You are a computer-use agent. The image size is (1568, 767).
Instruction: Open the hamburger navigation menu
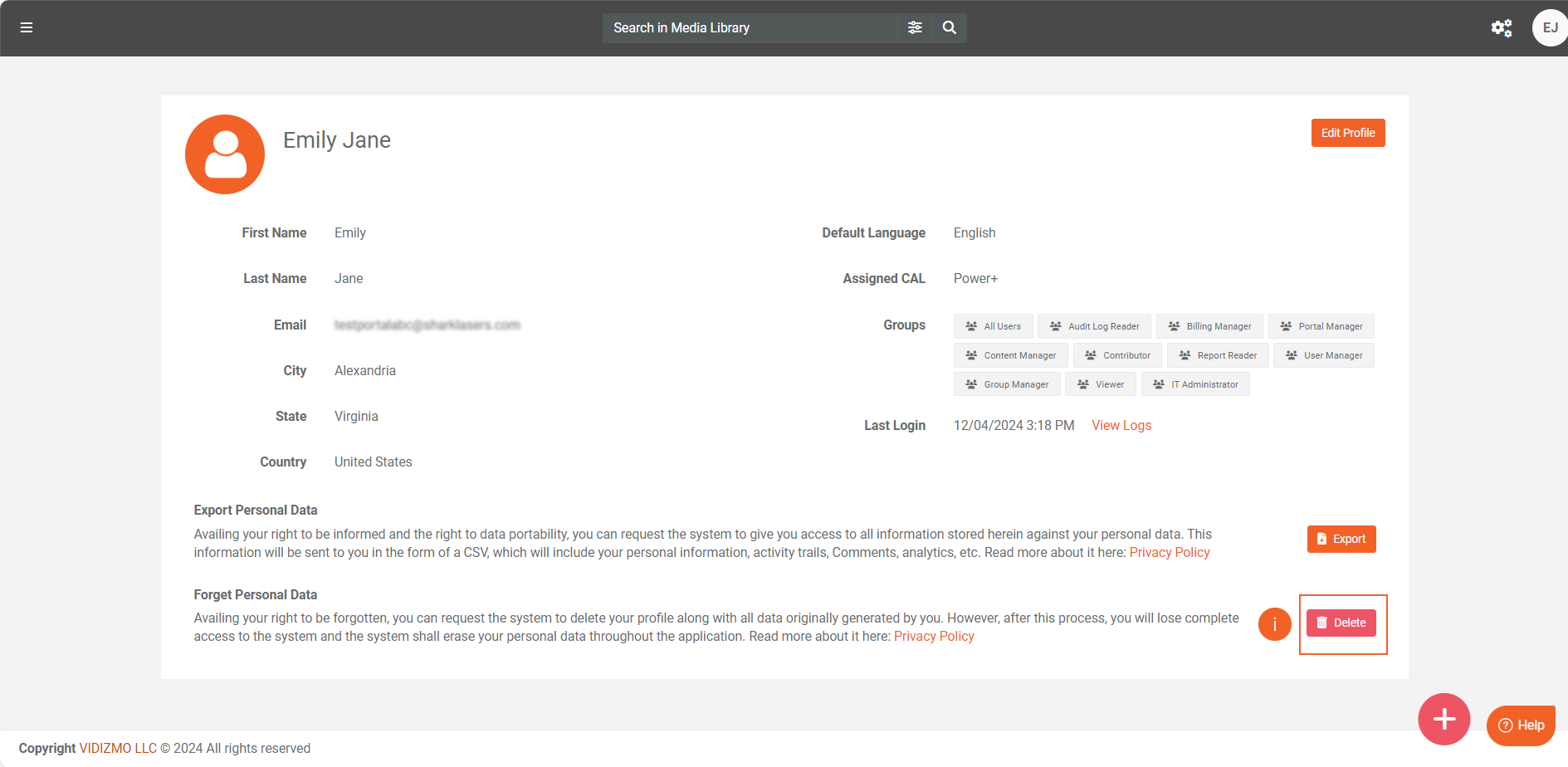tap(27, 27)
